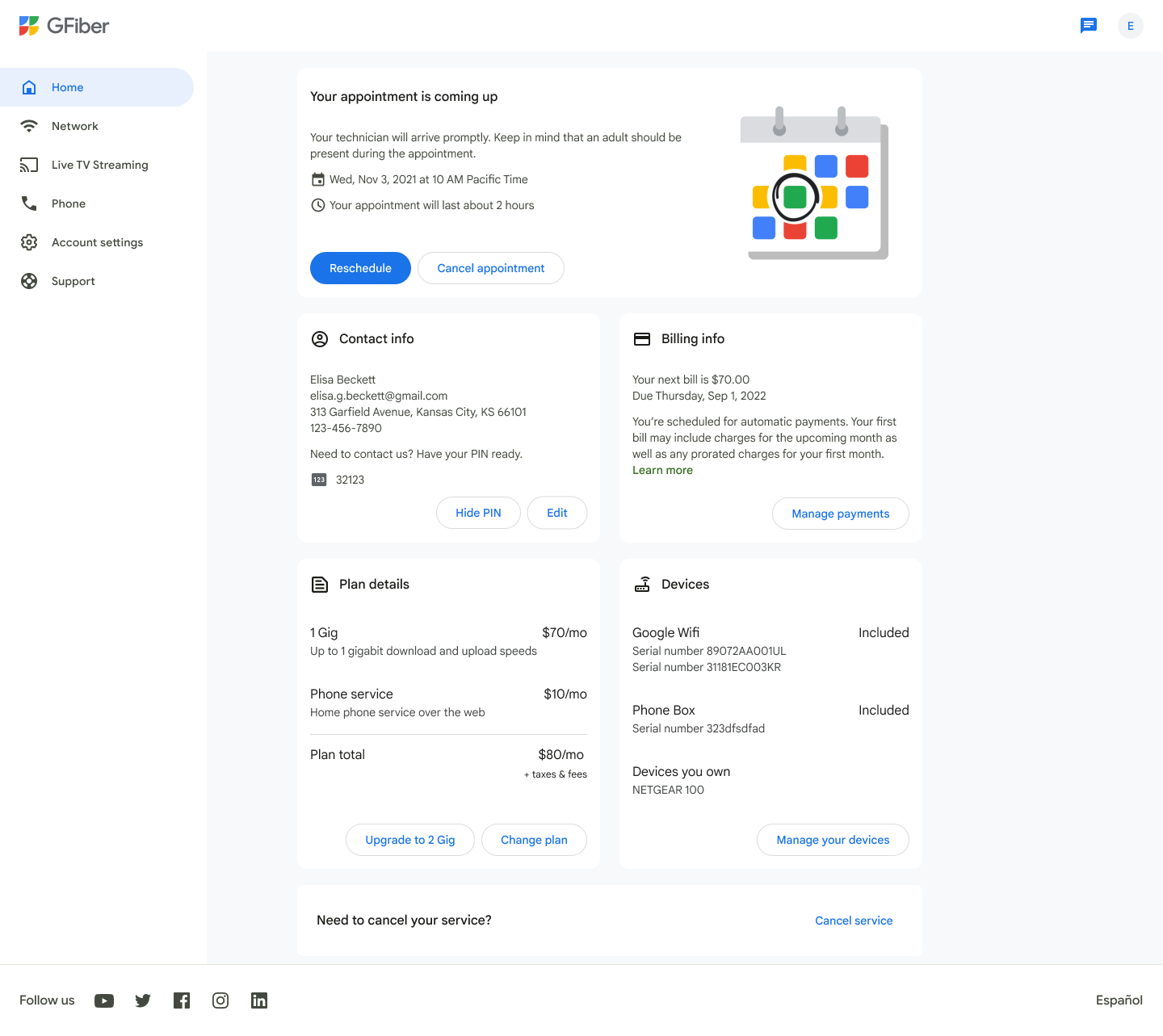The height and width of the screenshot is (1036, 1163).
Task: Click Manage your devices button
Action: pyautogui.click(x=833, y=840)
